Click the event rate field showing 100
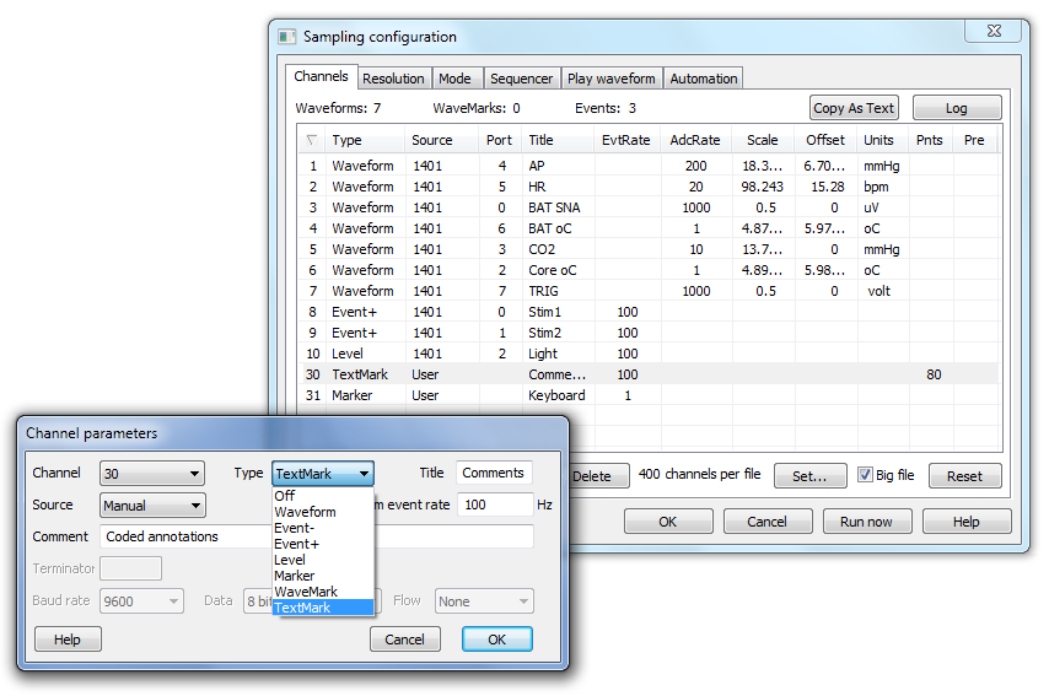1049x696 pixels. click(495, 505)
